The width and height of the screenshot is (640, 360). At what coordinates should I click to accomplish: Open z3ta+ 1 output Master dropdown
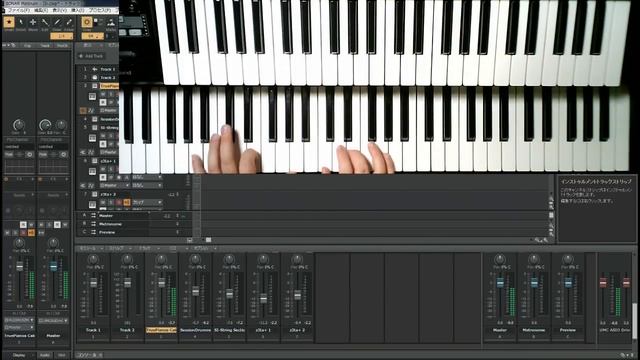[115, 186]
